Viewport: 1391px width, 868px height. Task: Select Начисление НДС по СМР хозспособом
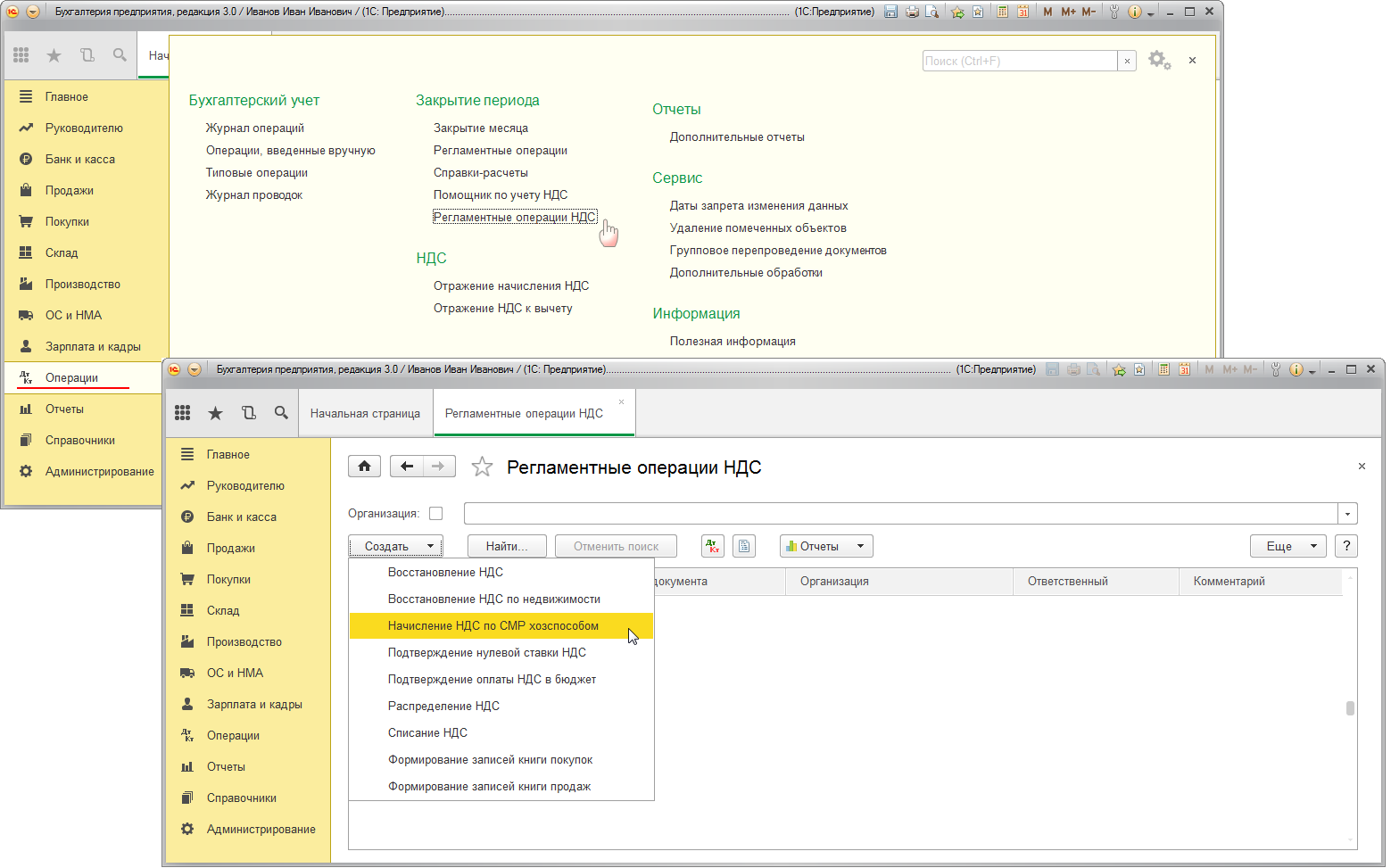click(501, 626)
